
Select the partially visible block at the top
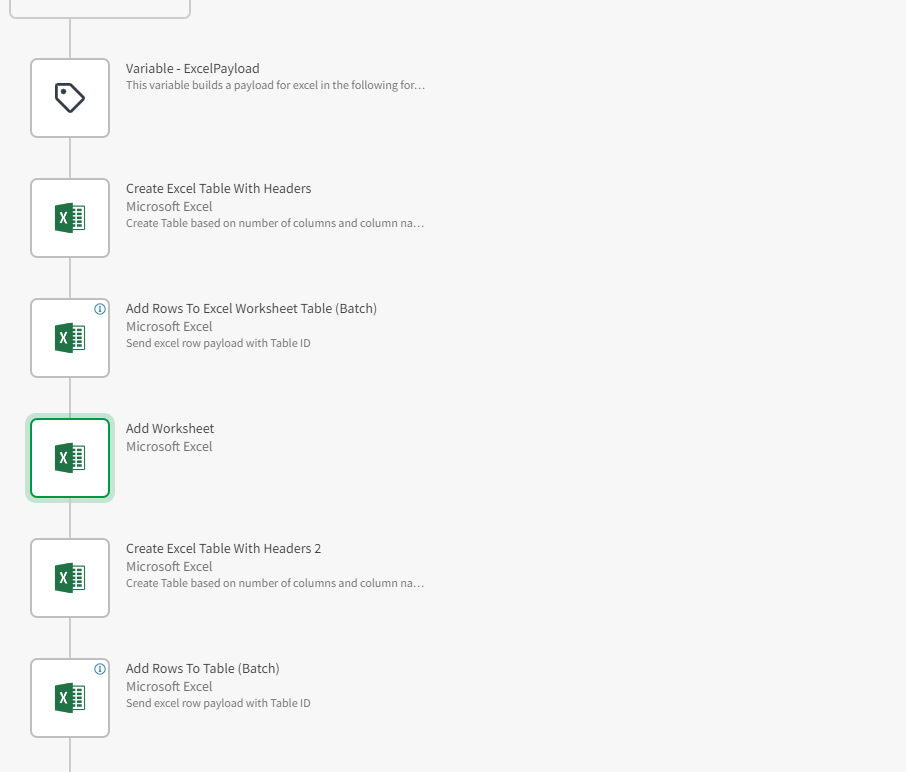[x=99, y=8]
